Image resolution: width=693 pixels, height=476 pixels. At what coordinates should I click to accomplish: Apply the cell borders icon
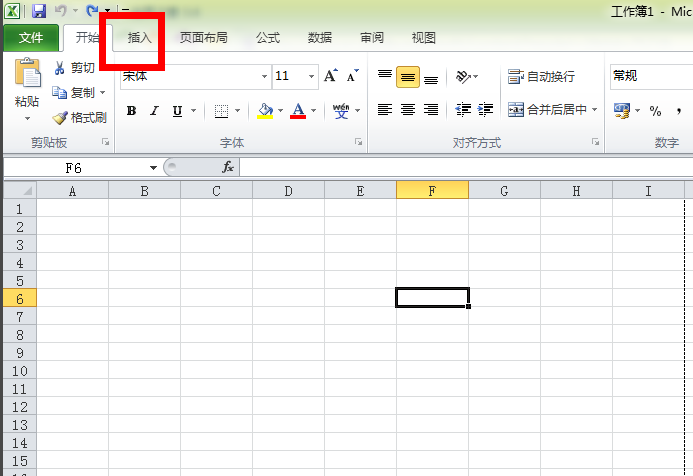[221, 110]
